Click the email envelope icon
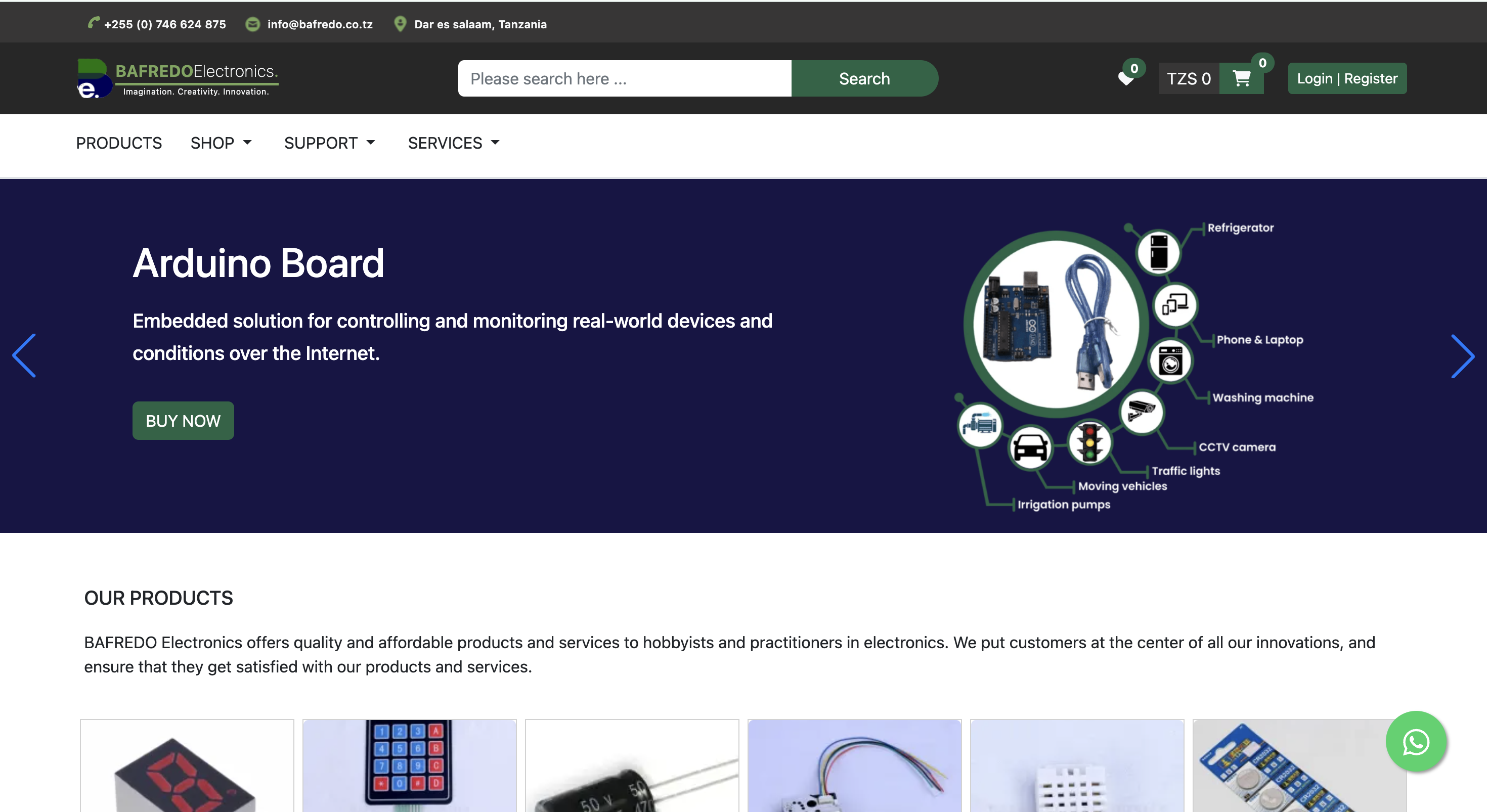 coord(252,24)
